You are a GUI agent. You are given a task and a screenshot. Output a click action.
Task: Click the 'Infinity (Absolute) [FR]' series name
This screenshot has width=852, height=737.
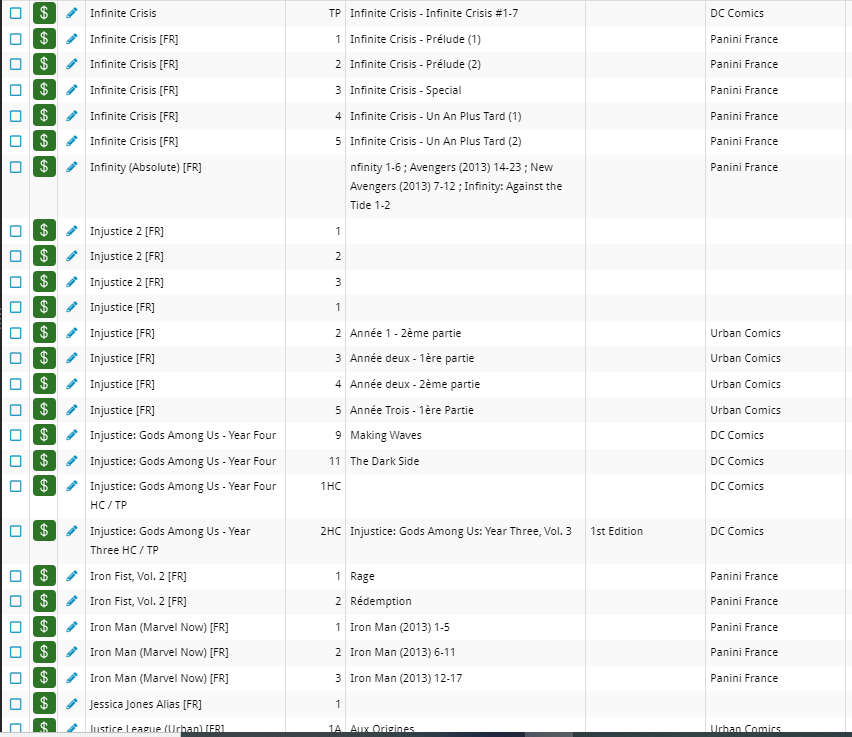point(146,167)
